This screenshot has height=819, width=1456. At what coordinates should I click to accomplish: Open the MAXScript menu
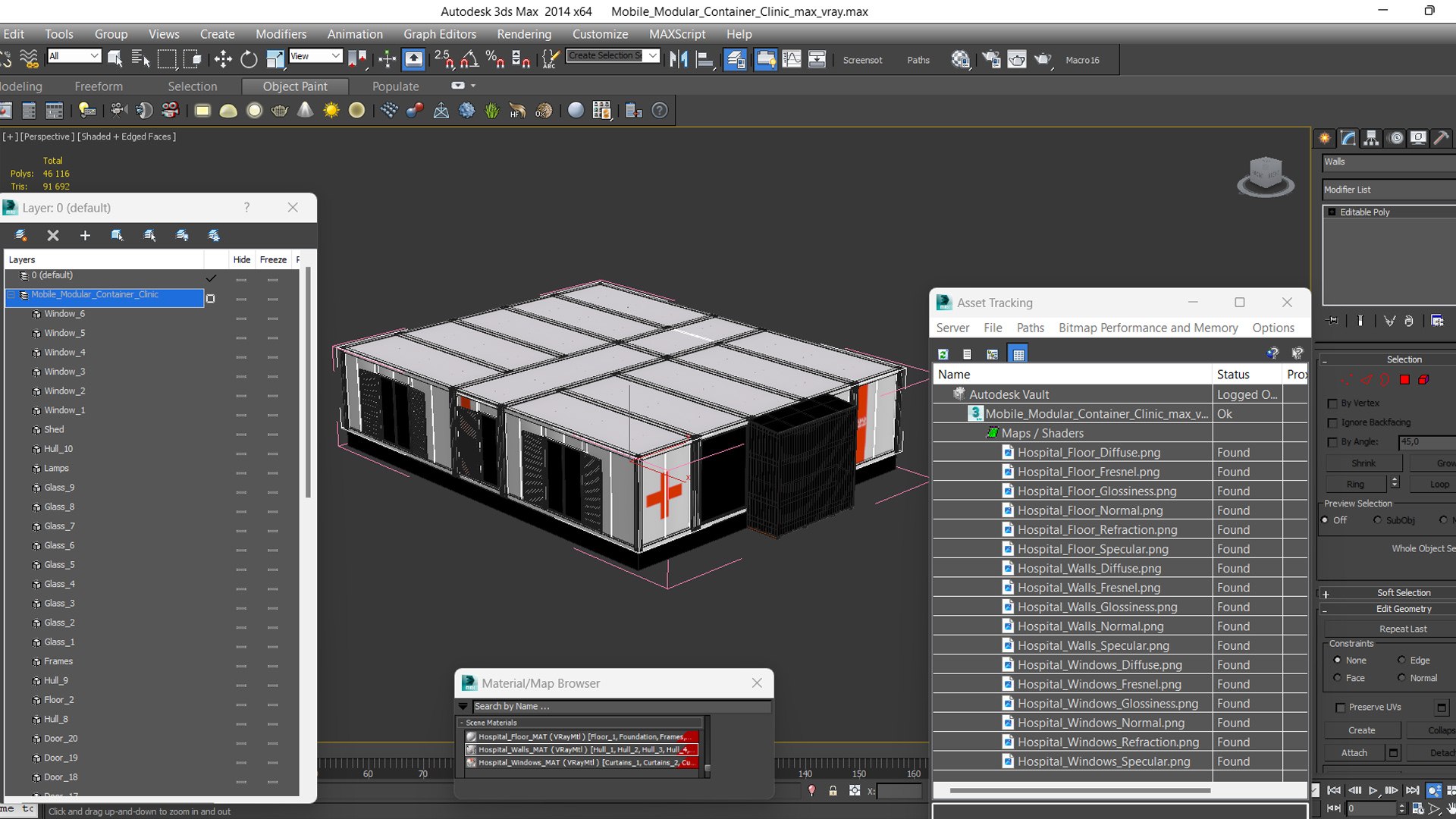tap(677, 34)
